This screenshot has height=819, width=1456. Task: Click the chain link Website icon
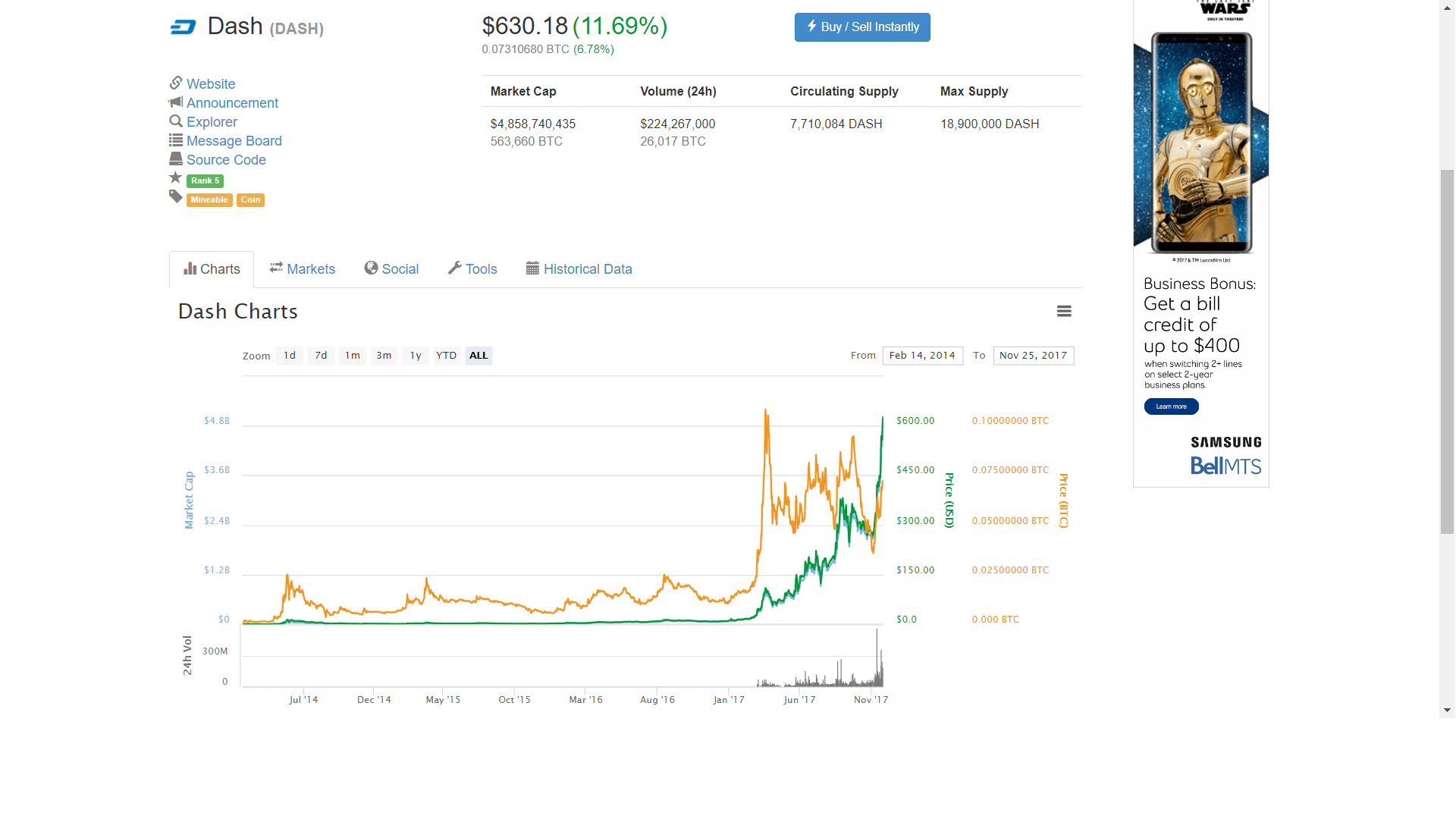pos(176,83)
